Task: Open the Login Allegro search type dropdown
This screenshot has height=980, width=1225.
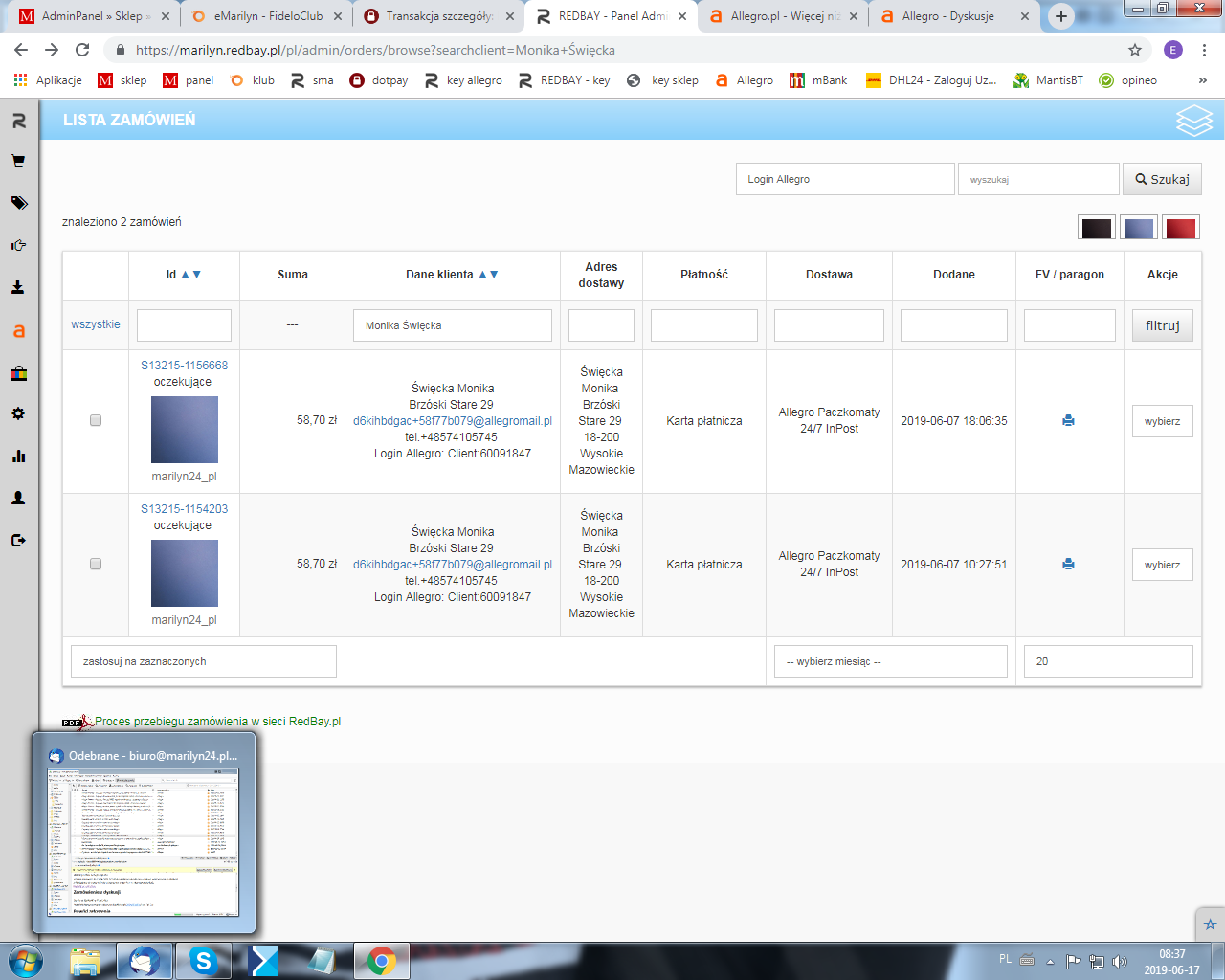Action: (844, 179)
